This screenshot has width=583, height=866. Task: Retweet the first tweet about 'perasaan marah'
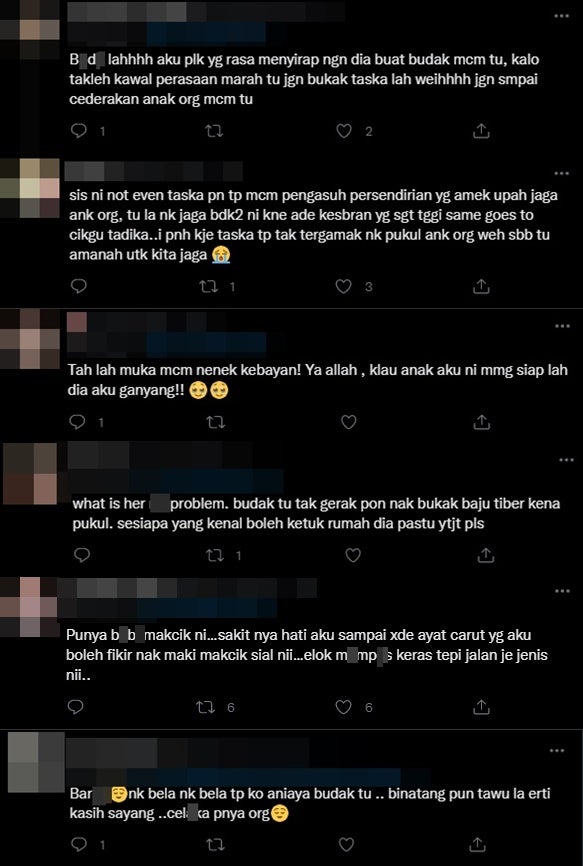pyautogui.click(x=214, y=131)
